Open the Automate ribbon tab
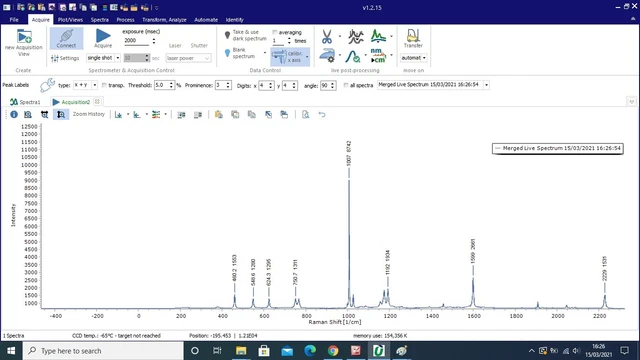 point(206,20)
